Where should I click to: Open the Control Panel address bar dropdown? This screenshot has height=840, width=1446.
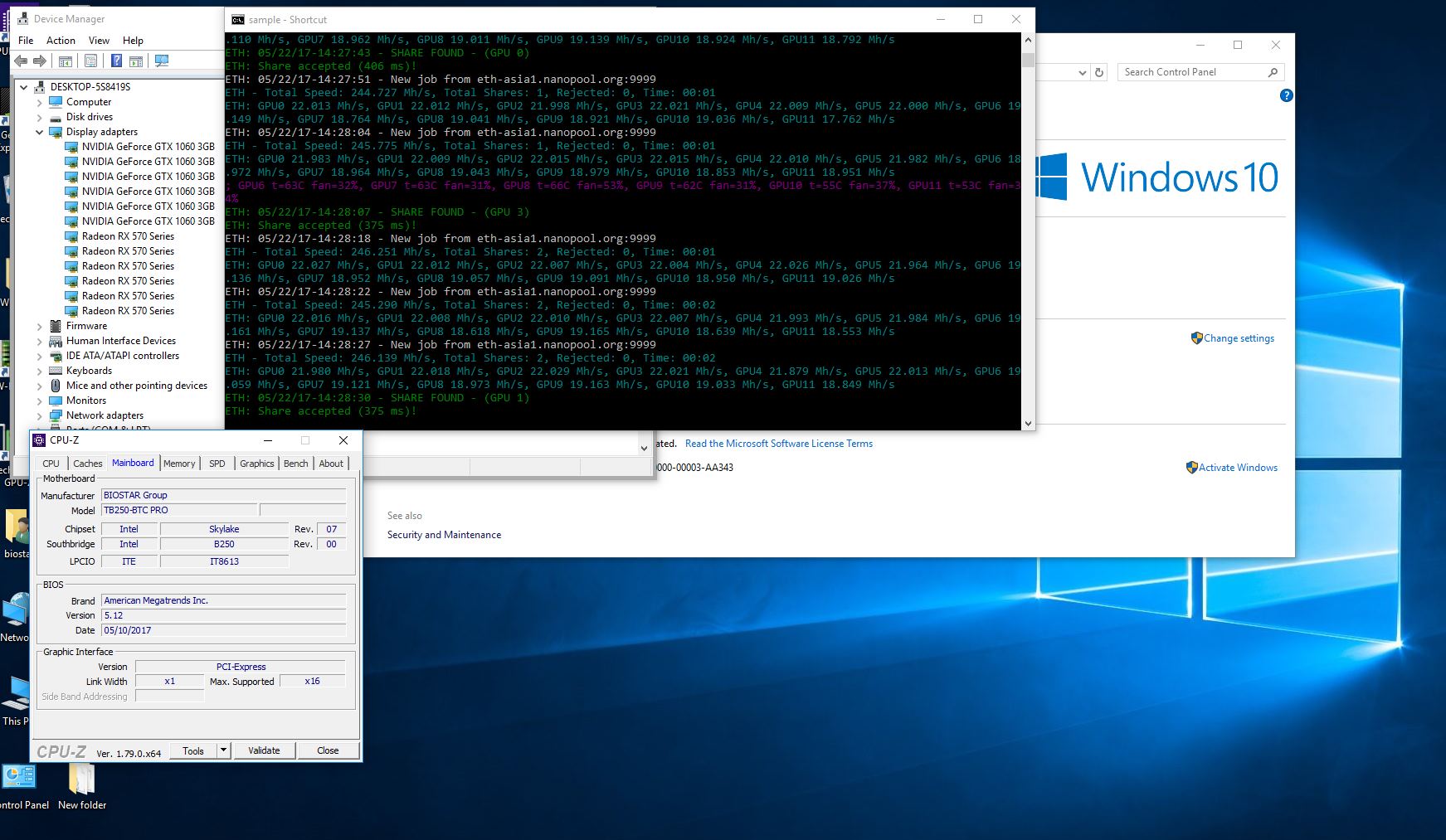click(x=1082, y=72)
